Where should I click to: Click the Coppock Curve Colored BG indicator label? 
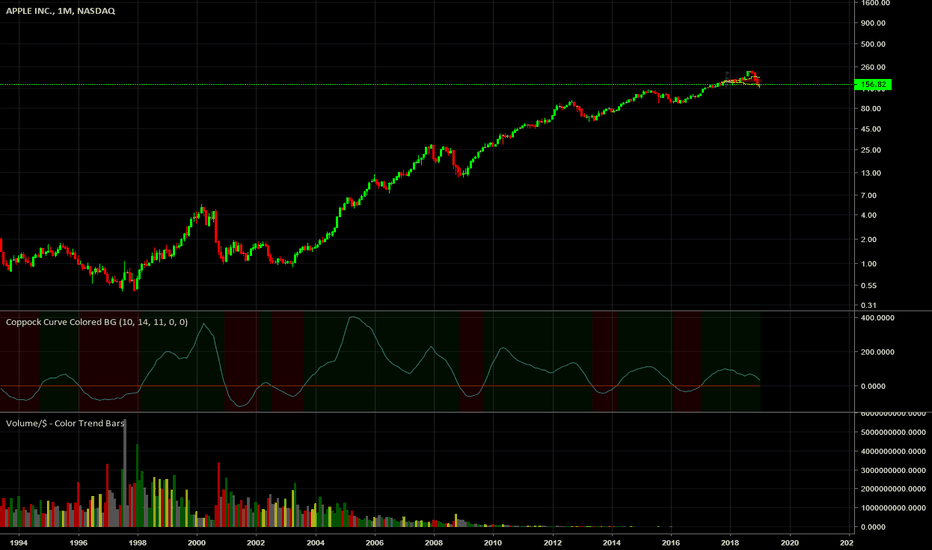click(97, 322)
